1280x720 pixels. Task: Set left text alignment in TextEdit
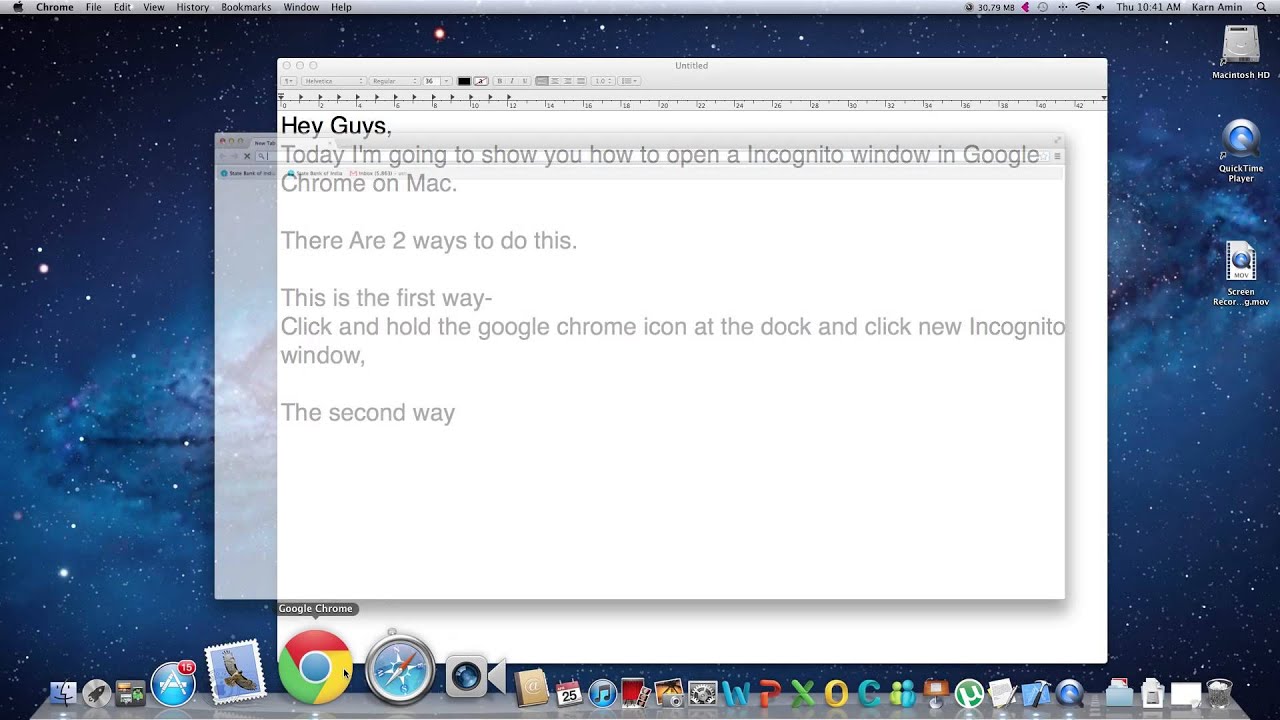(x=542, y=81)
